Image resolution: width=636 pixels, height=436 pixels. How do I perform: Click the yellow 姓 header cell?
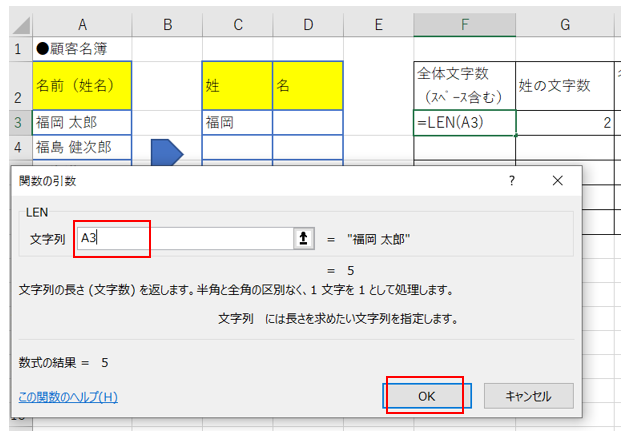coord(237,86)
